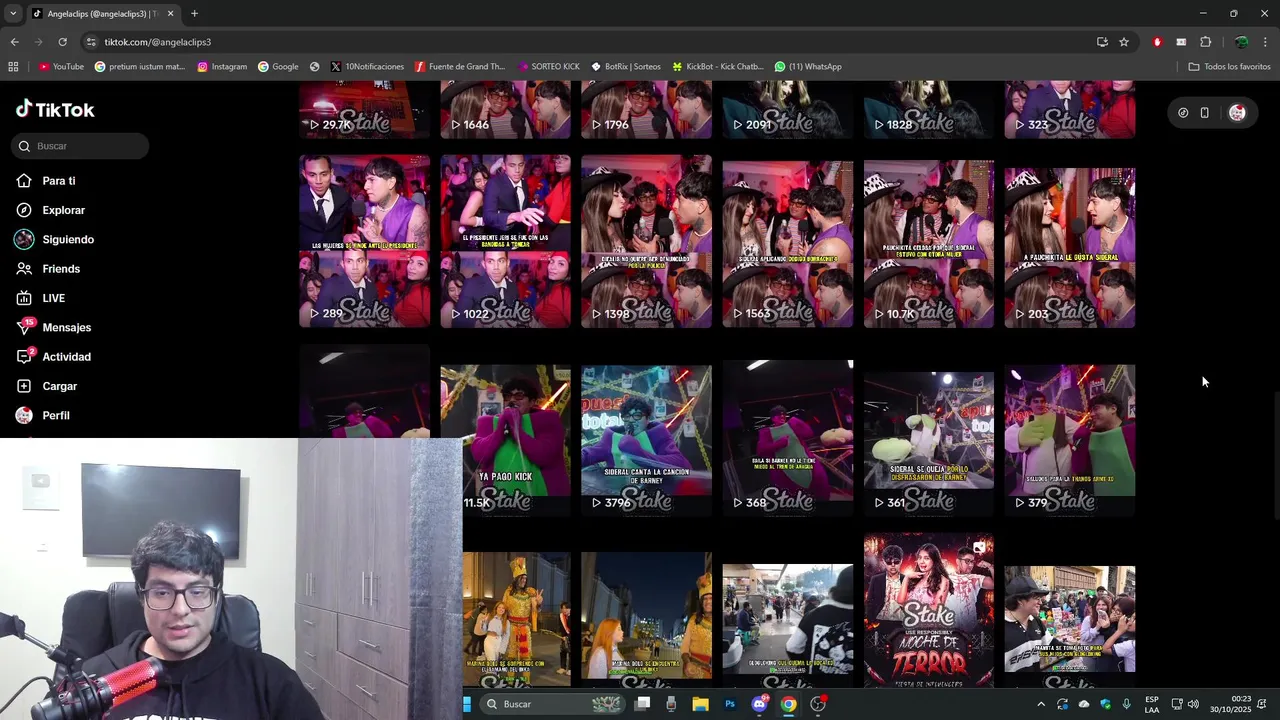Bookmark this page with star icon

point(1124,42)
